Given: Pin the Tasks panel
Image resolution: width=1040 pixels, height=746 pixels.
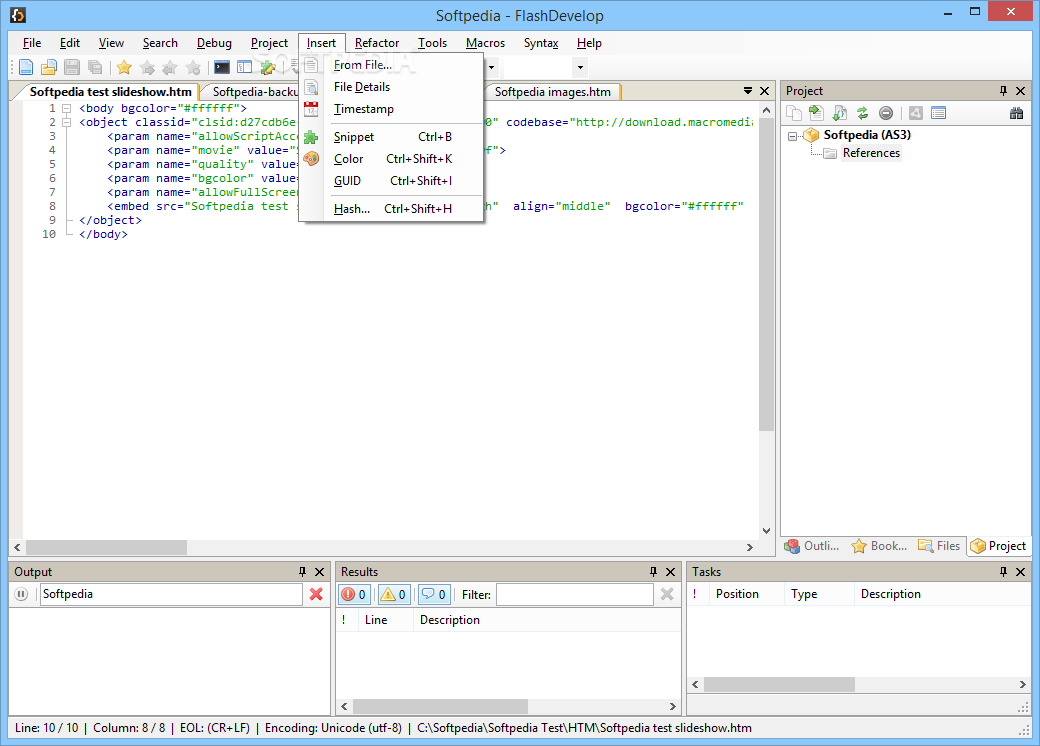Looking at the screenshot, I should (x=1003, y=572).
